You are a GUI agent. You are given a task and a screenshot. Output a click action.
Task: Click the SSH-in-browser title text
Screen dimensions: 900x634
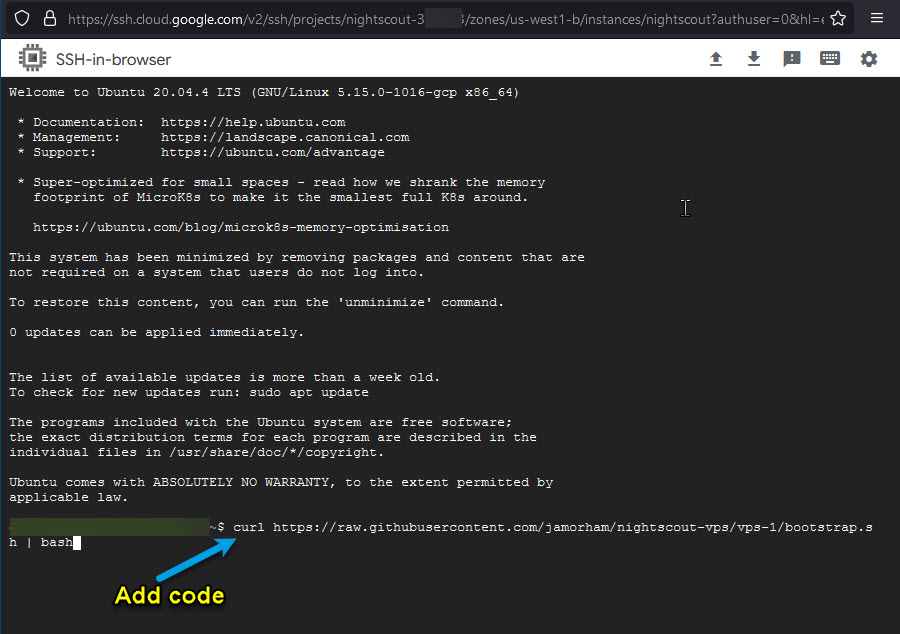pyautogui.click(x=114, y=60)
